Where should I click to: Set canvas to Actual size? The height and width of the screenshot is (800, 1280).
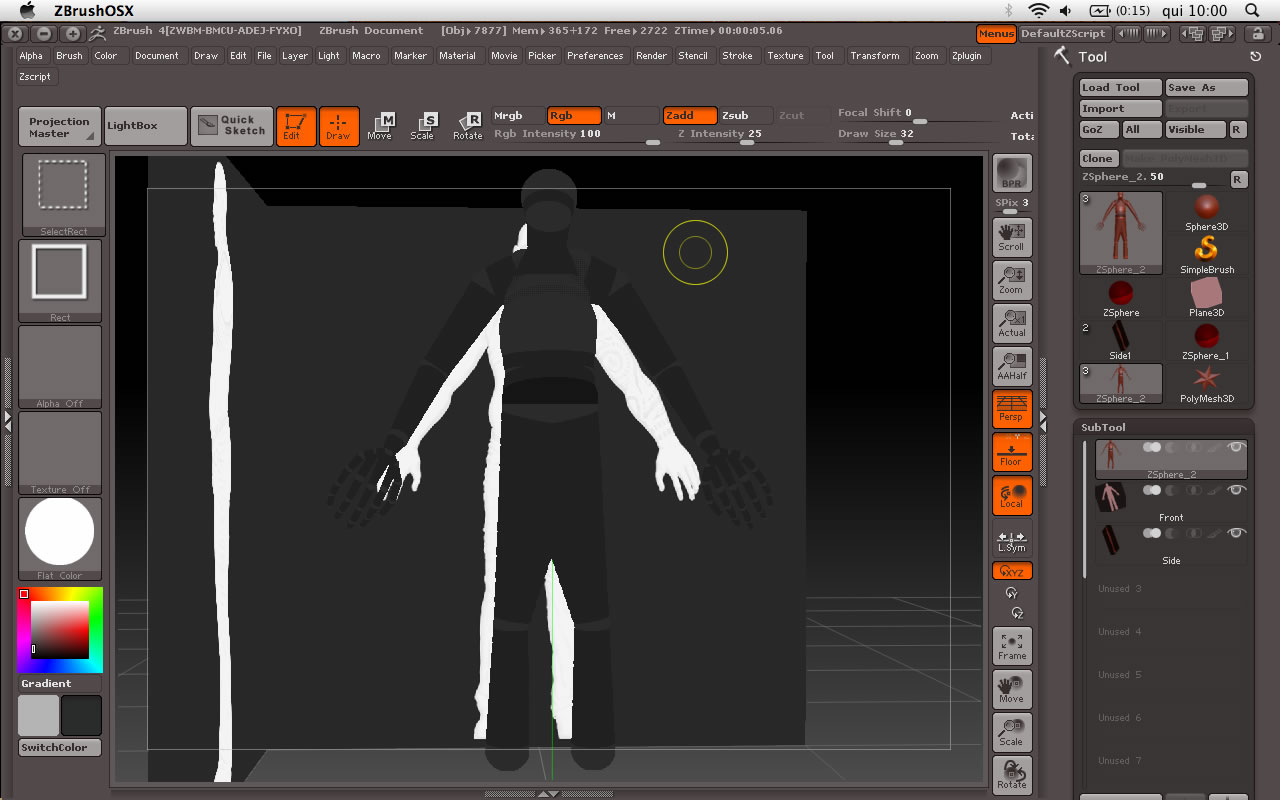pos(1012,323)
